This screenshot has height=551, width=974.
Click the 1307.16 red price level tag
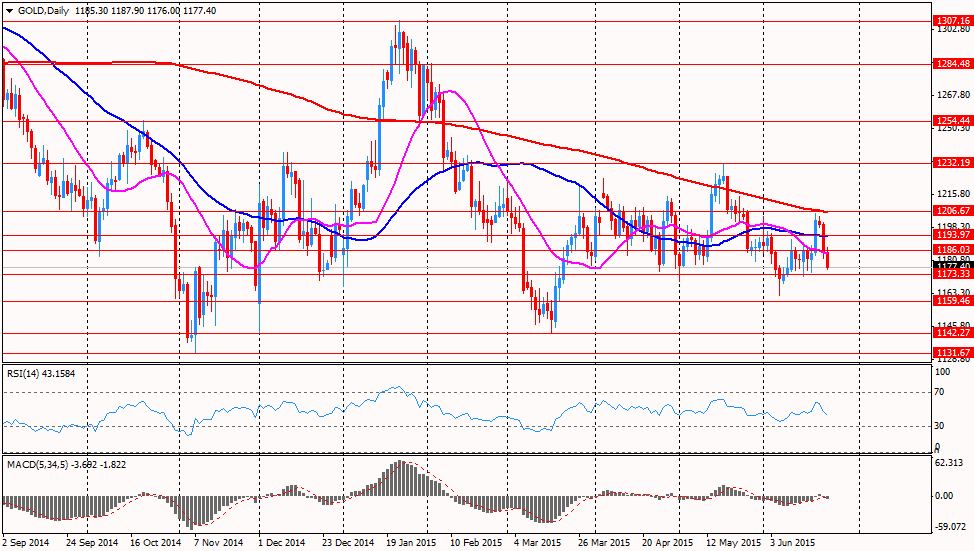(953, 20)
